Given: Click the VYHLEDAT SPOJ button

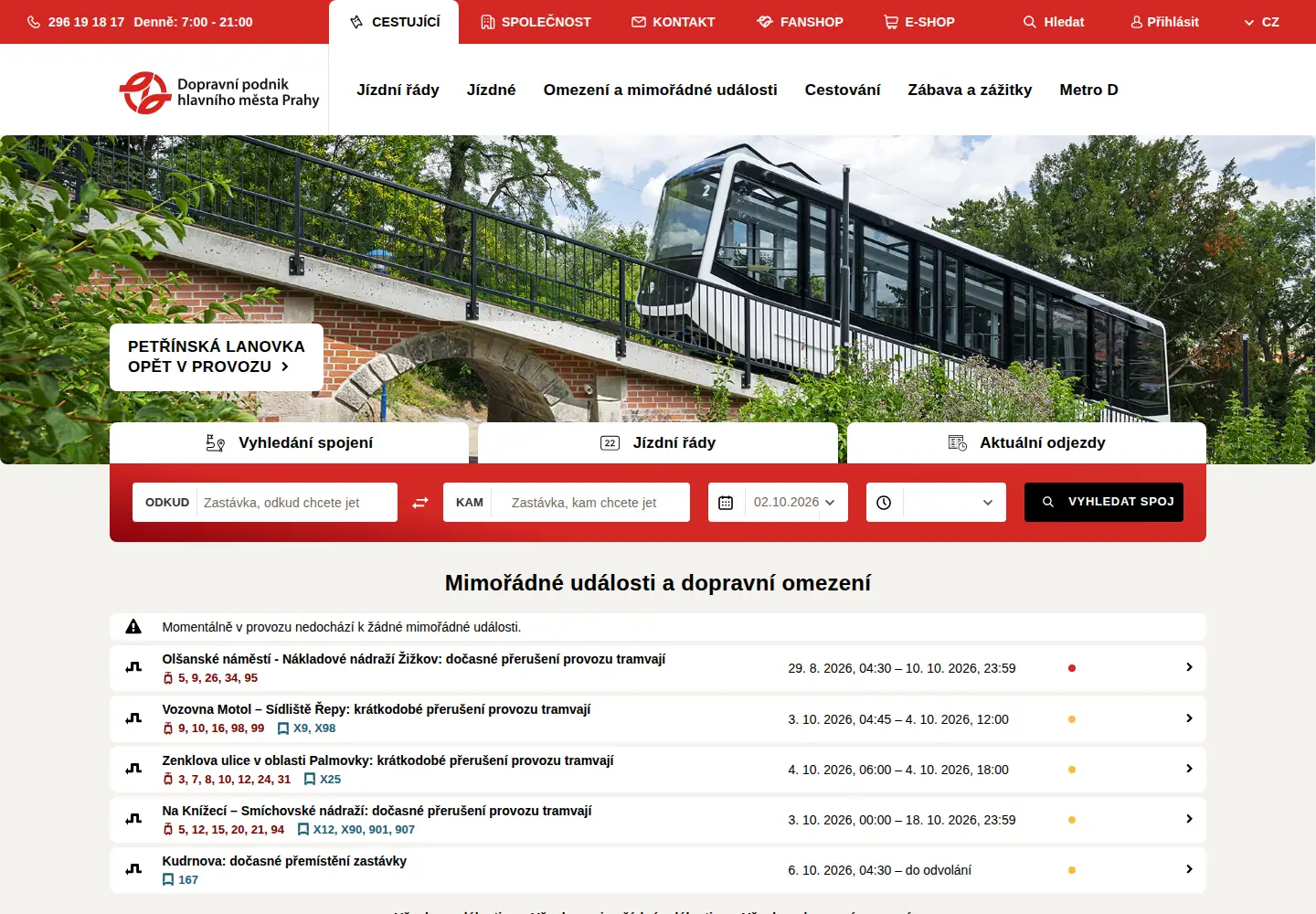Looking at the screenshot, I should (x=1104, y=503).
